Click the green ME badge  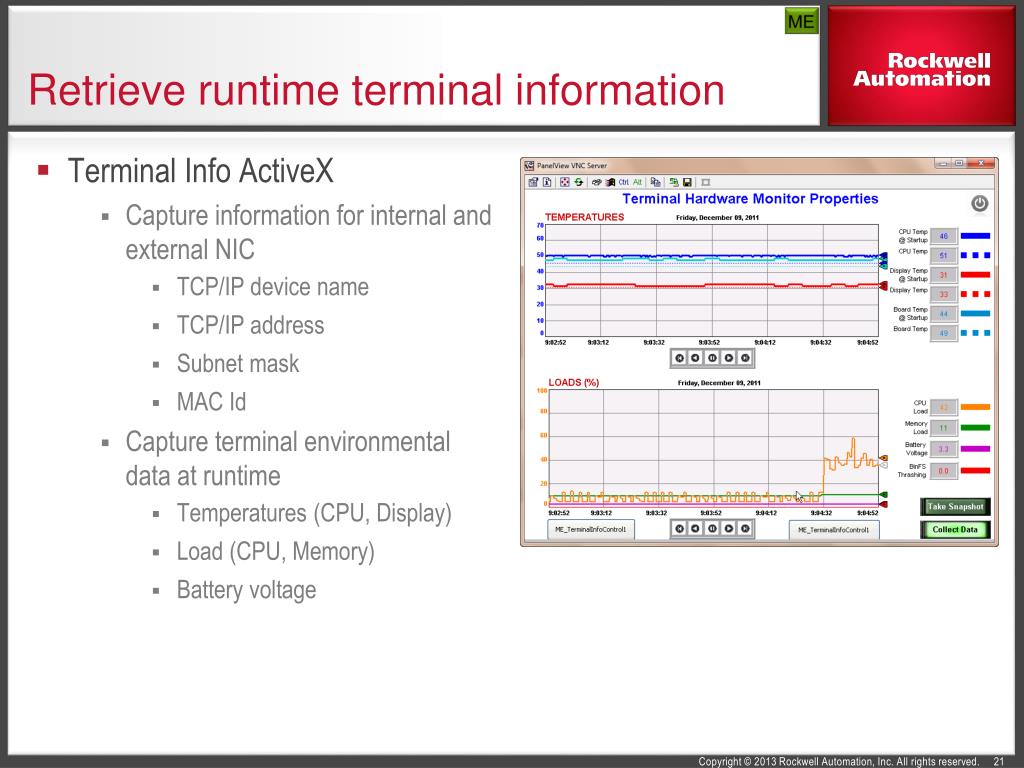click(801, 22)
